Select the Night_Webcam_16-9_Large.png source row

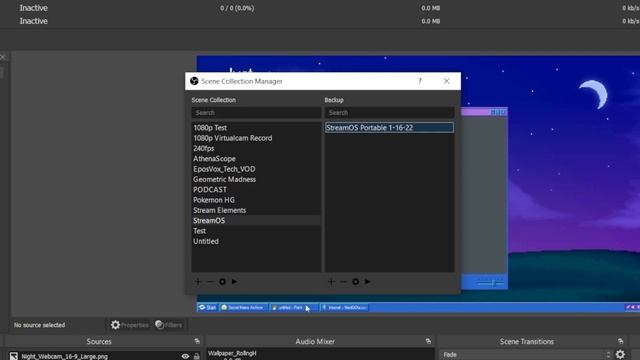tap(104, 356)
